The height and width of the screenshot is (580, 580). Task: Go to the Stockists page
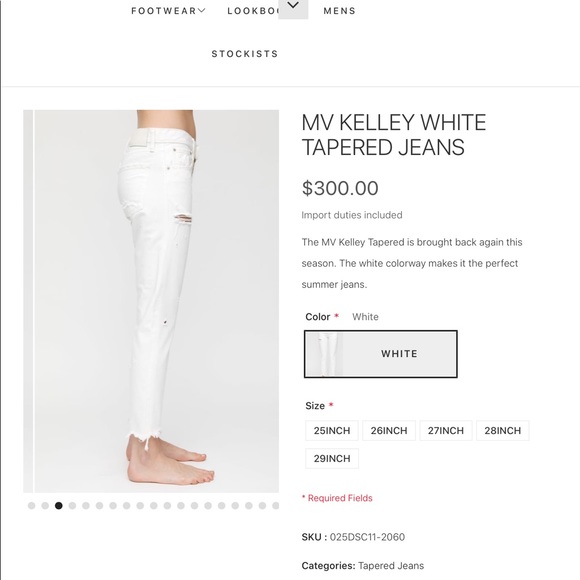pos(245,54)
